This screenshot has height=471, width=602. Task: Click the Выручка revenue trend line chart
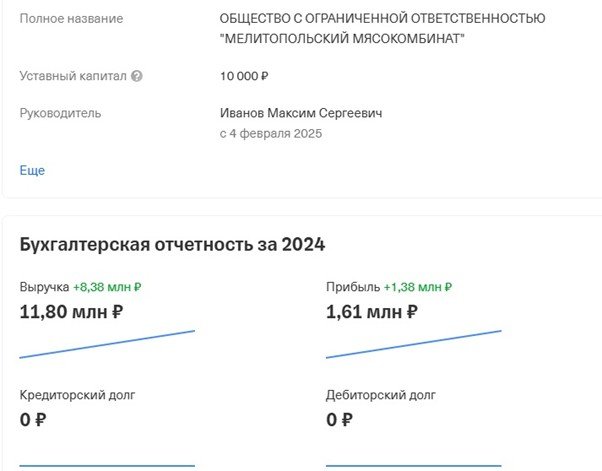(107, 343)
